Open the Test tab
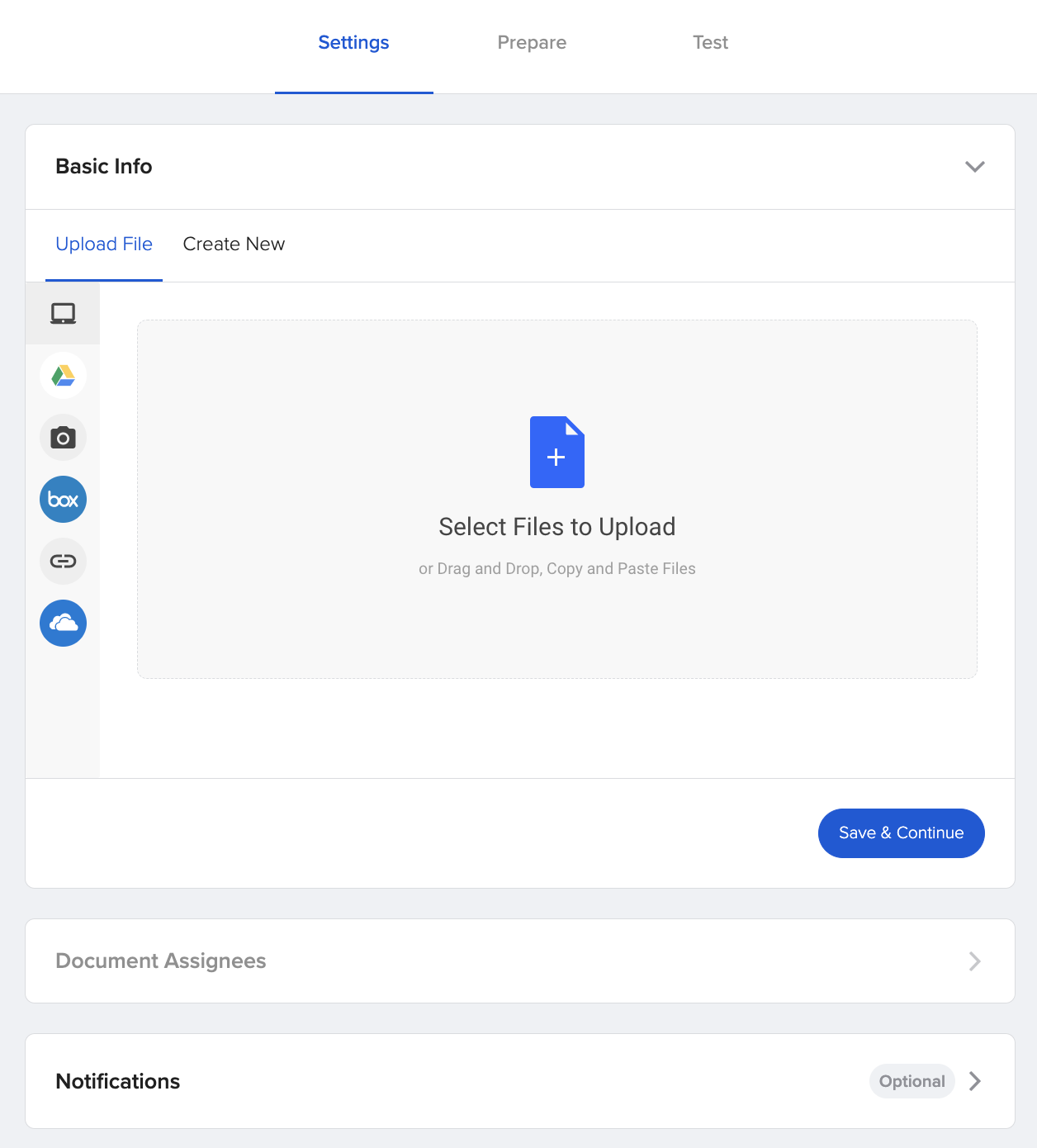Image resolution: width=1037 pixels, height=1148 pixels. (x=710, y=42)
